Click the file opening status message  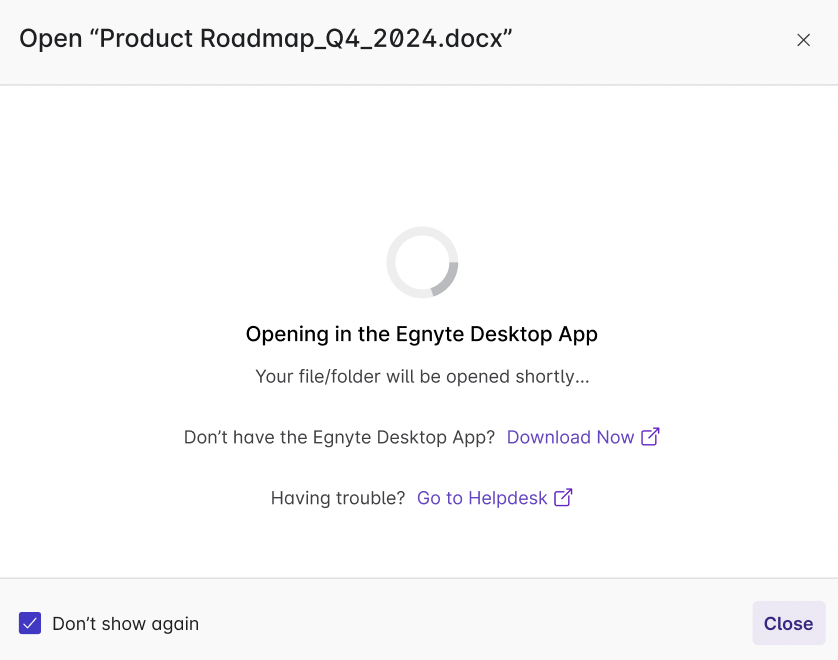[x=422, y=377]
